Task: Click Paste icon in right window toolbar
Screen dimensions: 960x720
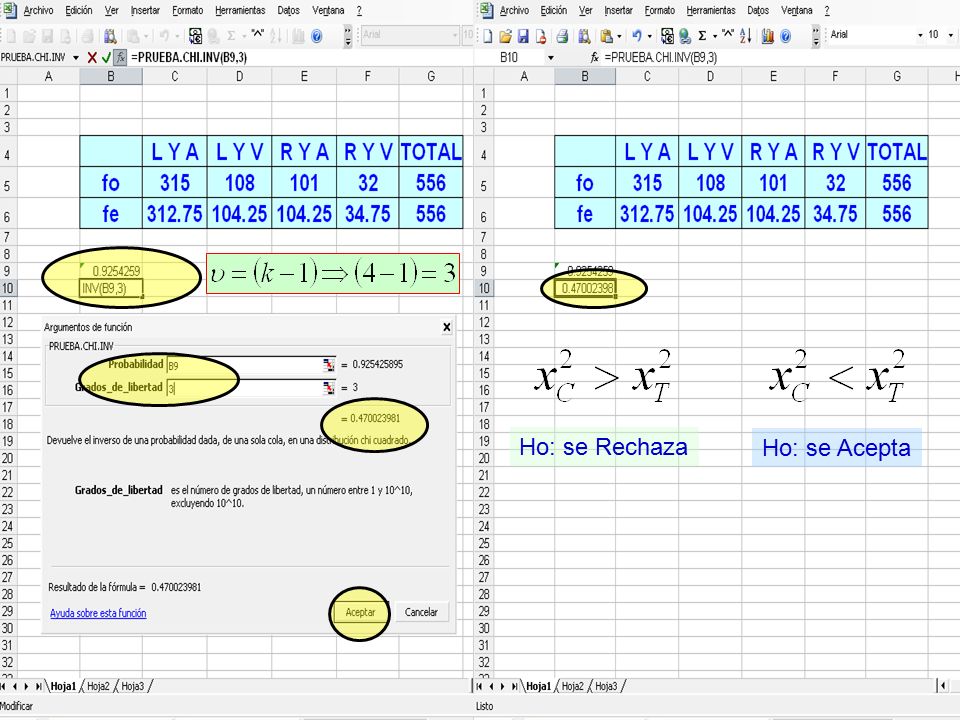Action: pos(606,36)
